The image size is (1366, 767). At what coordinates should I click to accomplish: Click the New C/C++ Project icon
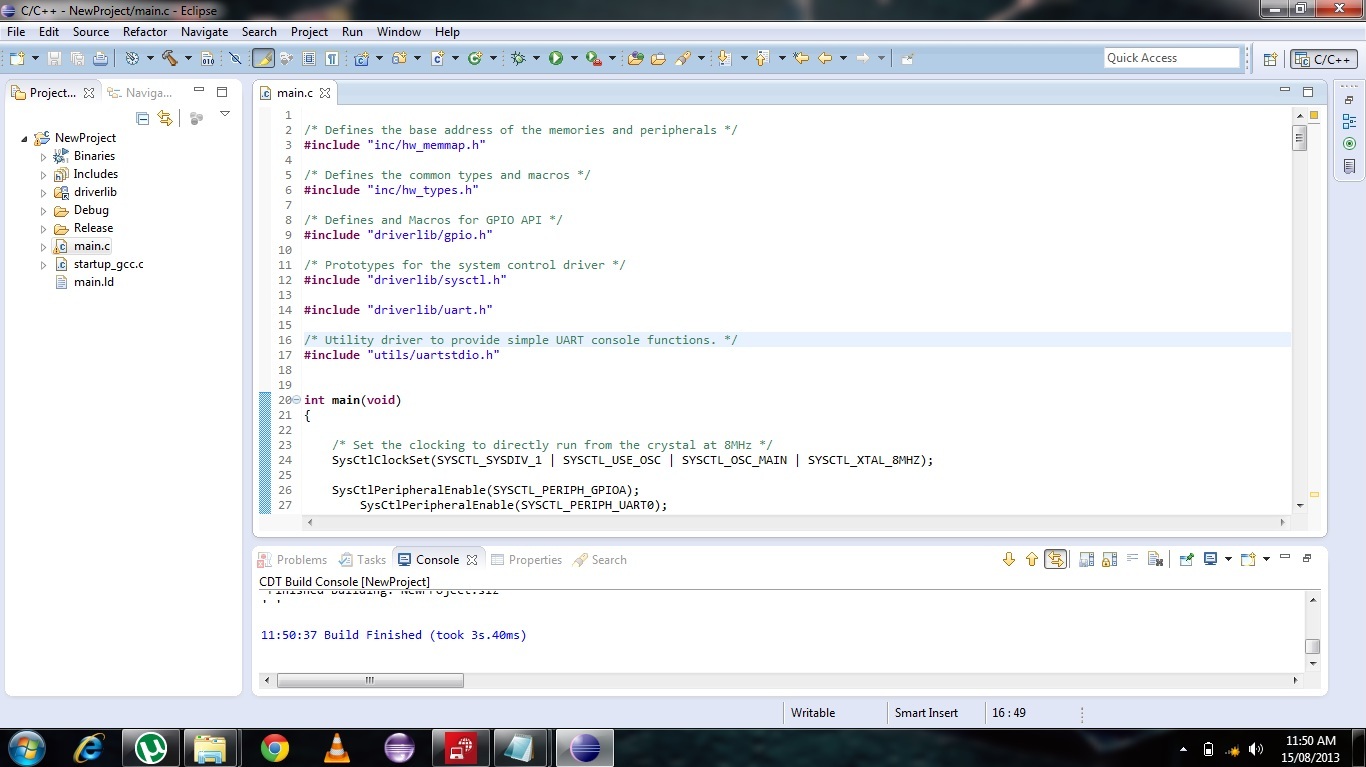point(361,59)
